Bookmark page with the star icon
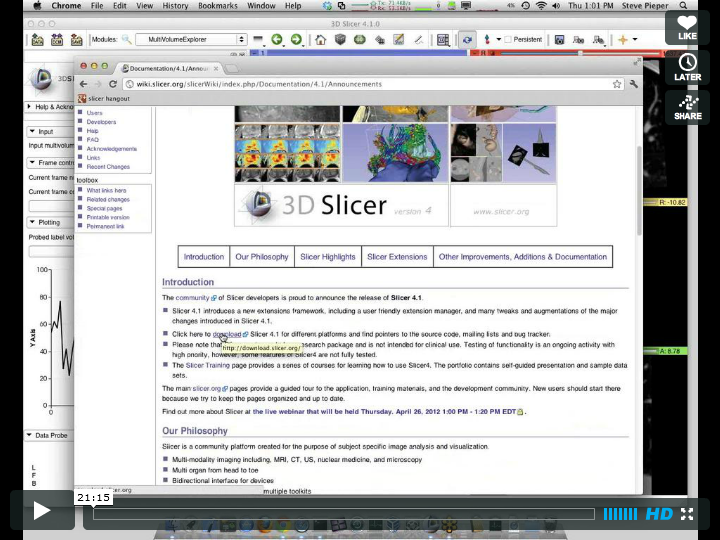720x540 pixels. pyautogui.click(x=618, y=84)
